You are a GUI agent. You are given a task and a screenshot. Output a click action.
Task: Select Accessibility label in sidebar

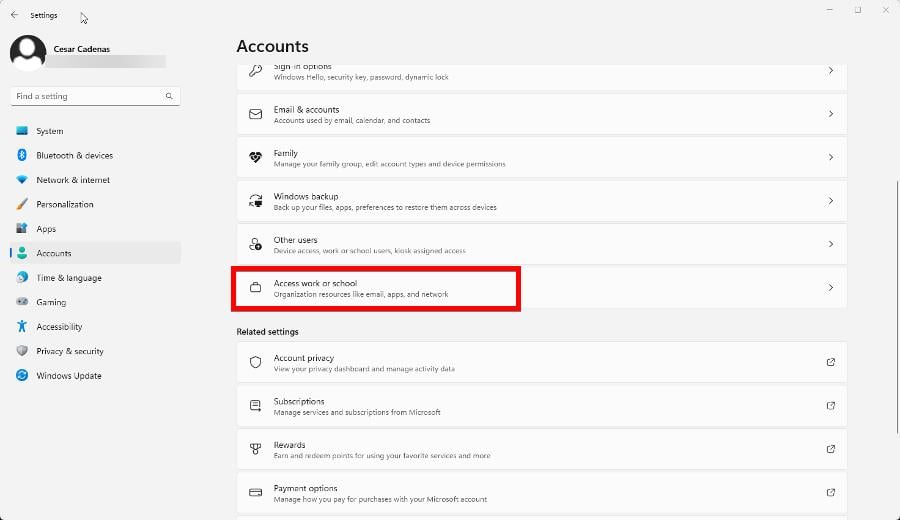(x=59, y=327)
